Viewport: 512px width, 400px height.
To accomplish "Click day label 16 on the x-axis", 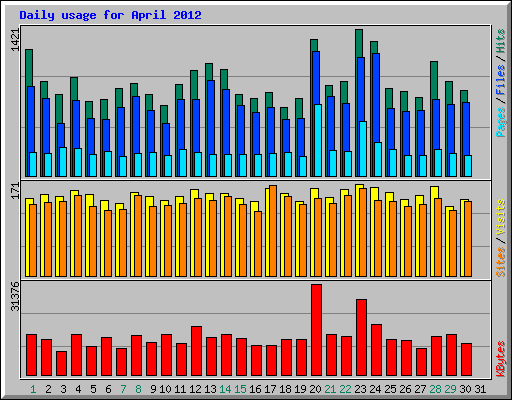I will coord(255,389).
